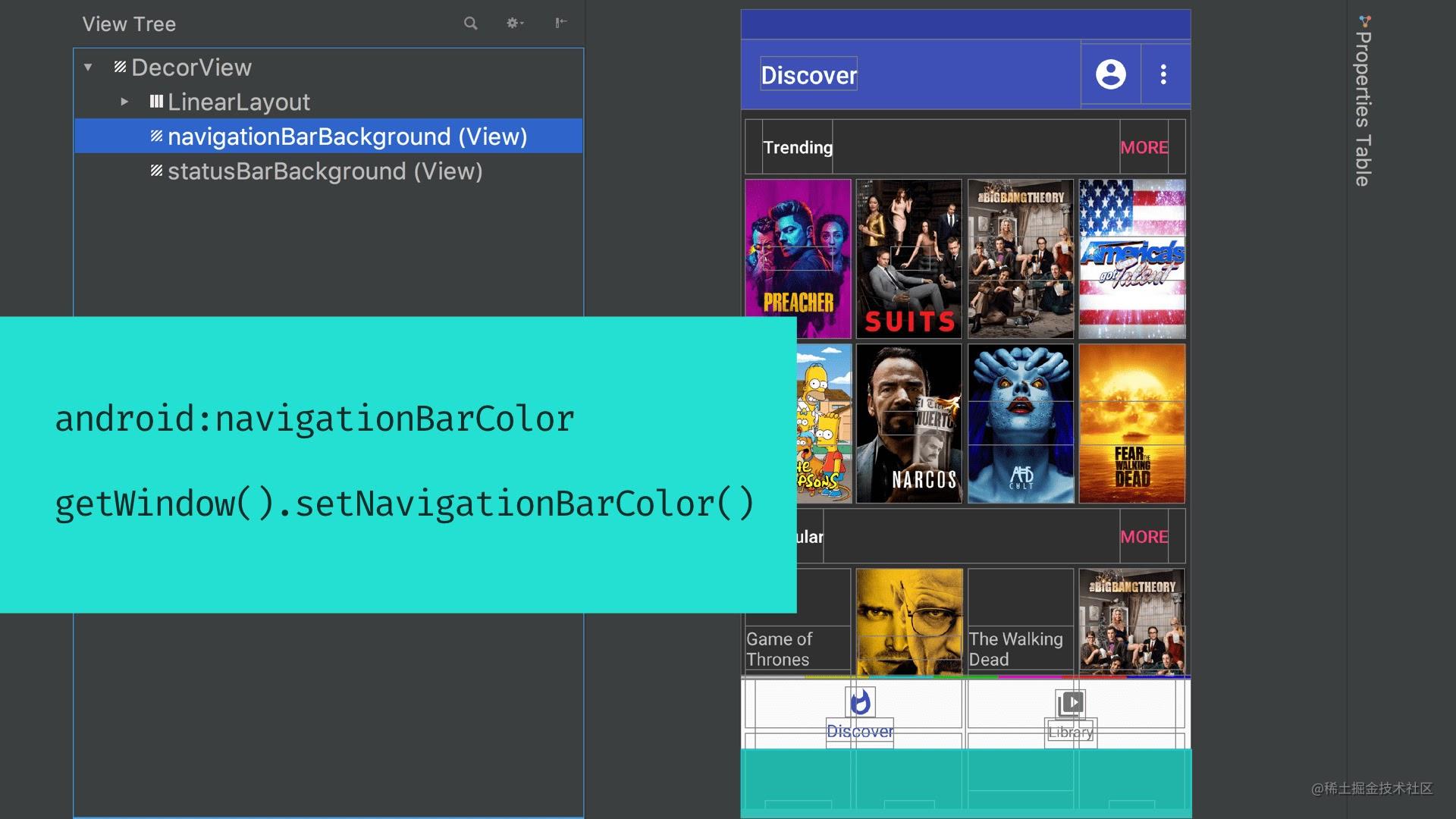Open the overflow menu in the Discover app bar
This screenshot has height=819, width=1456.
1163,74
